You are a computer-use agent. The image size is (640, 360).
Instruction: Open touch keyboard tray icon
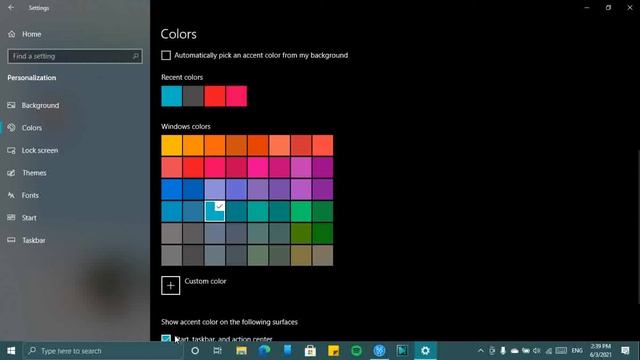tap(561, 351)
